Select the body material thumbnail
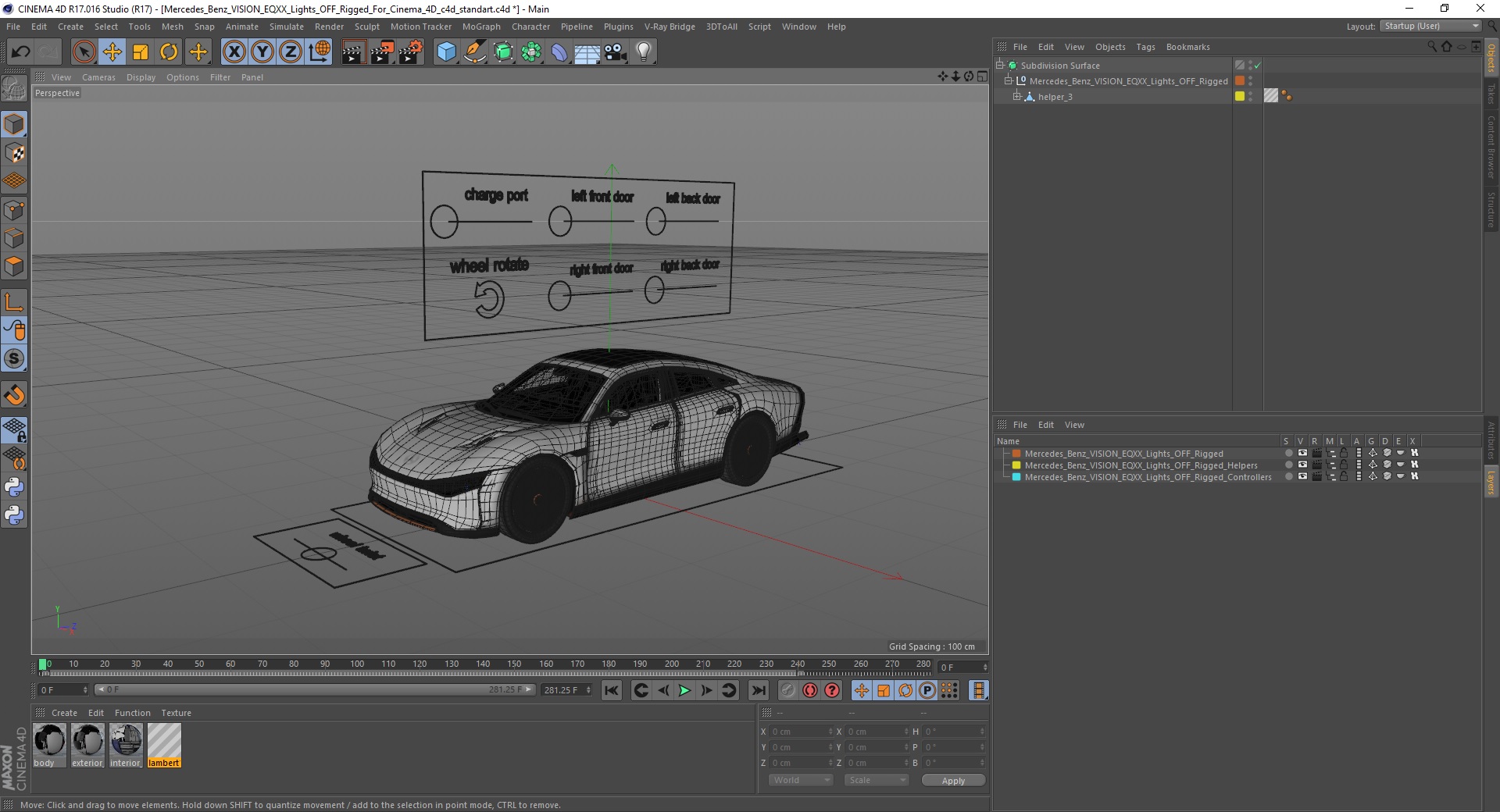The image size is (1500, 812). point(49,745)
